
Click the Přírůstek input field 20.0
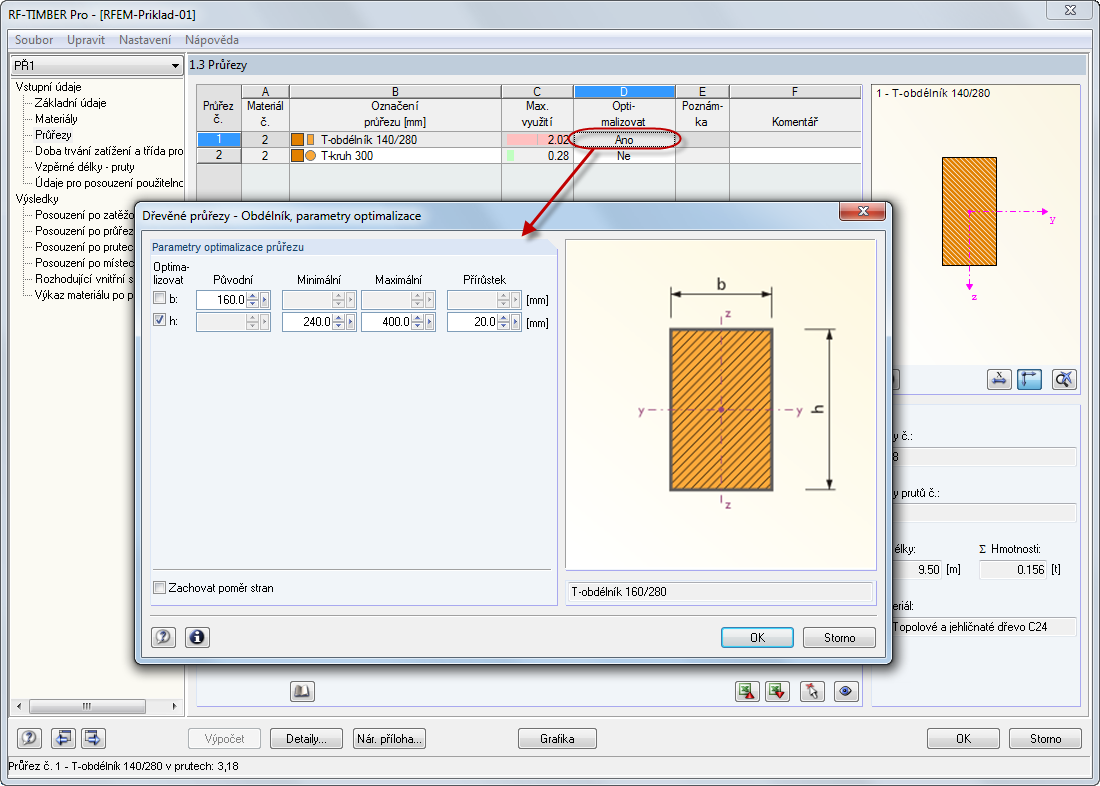coord(472,322)
